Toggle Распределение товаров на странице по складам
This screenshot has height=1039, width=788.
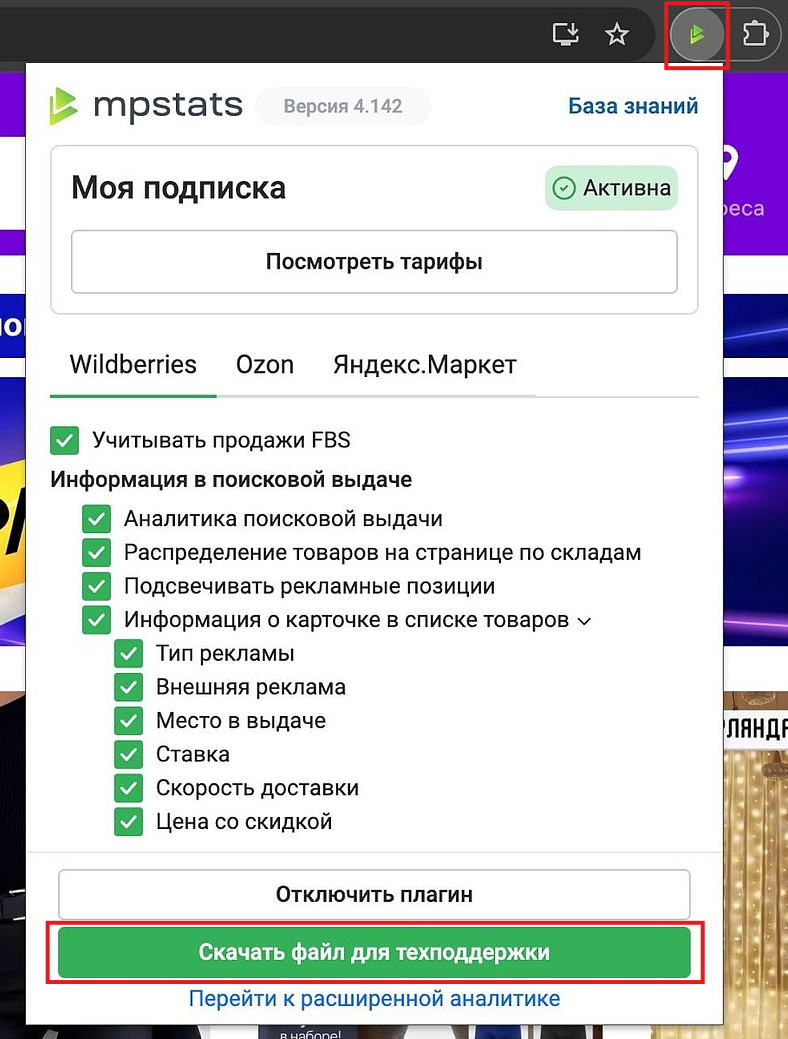pos(96,553)
